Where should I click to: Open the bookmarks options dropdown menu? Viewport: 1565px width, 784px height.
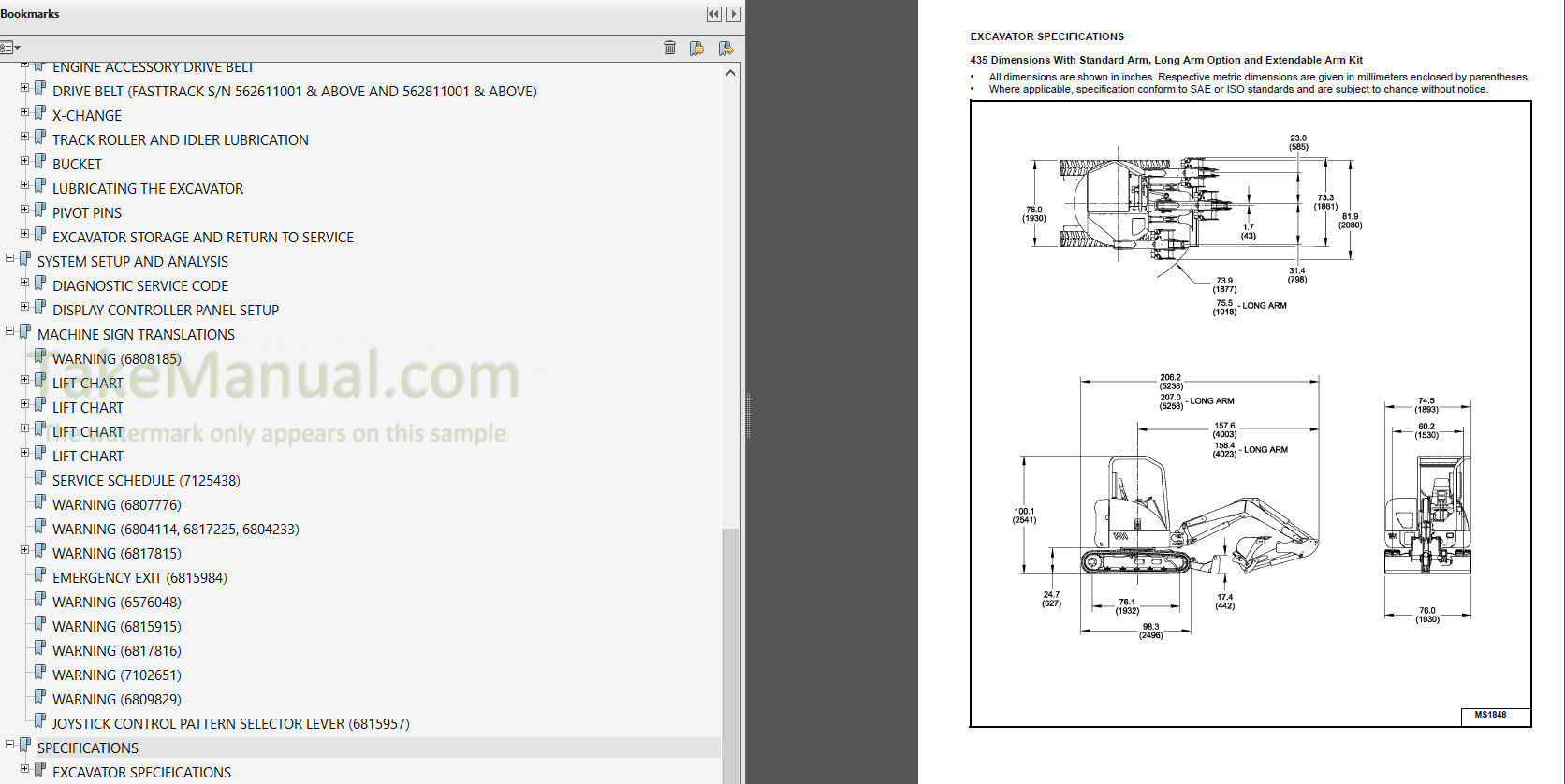10,48
